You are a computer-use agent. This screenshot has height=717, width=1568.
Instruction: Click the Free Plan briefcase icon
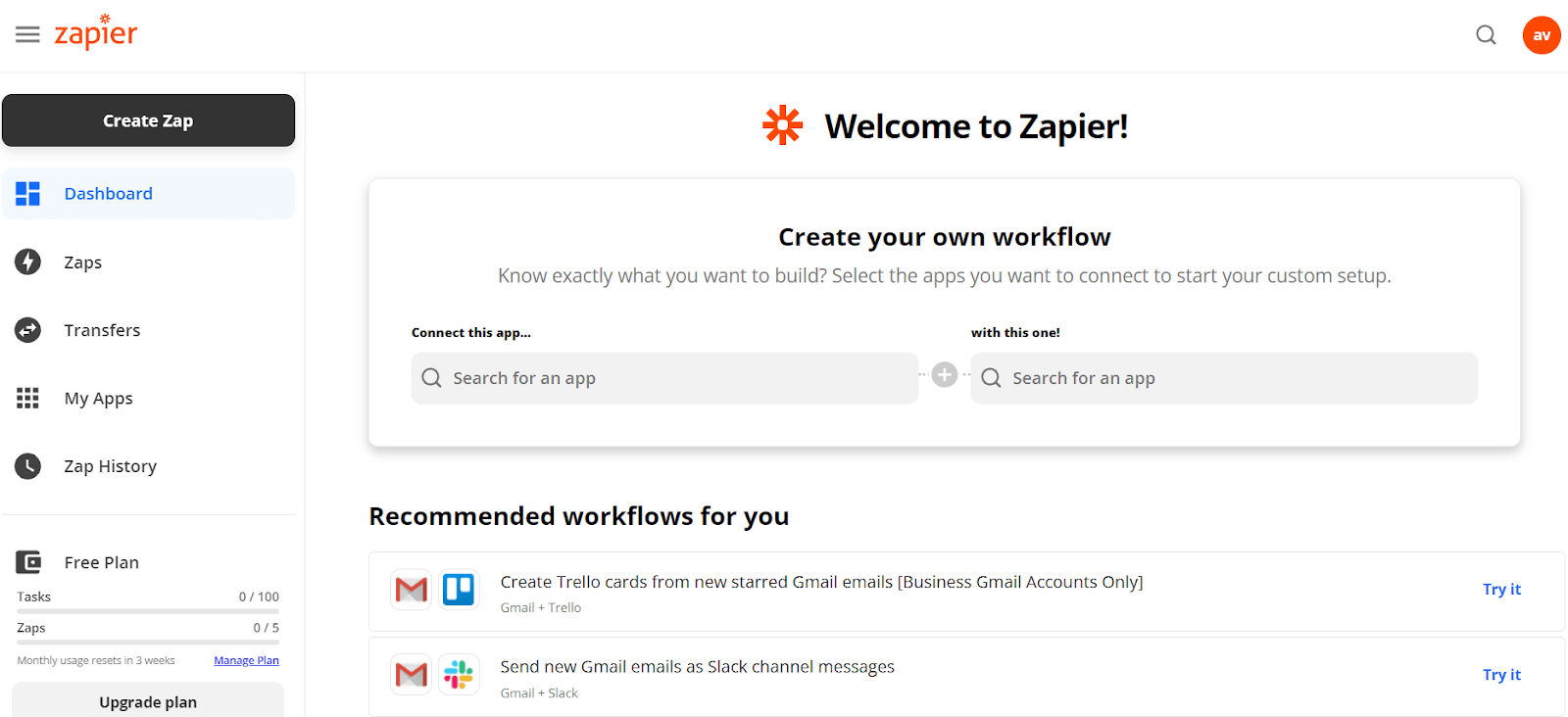tap(27, 561)
